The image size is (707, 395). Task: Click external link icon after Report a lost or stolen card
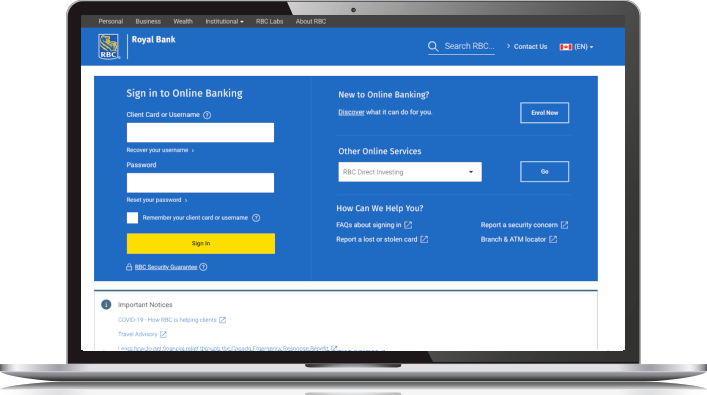[x=424, y=239]
